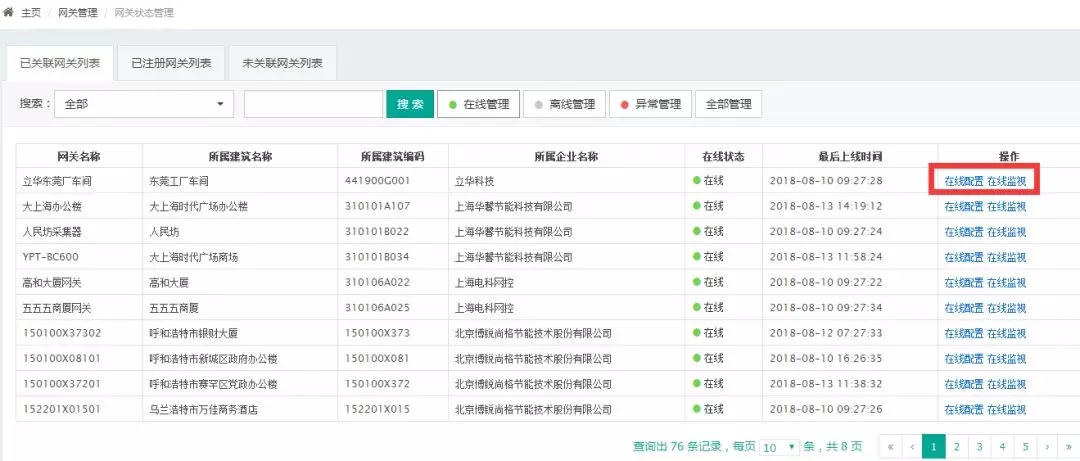The height and width of the screenshot is (461, 1080).
Task: Click company cell 立华科技
Action: click(475, 182)
